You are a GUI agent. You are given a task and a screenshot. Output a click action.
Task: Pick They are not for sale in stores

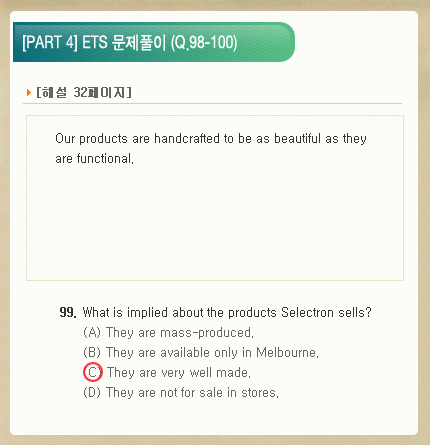192,393
